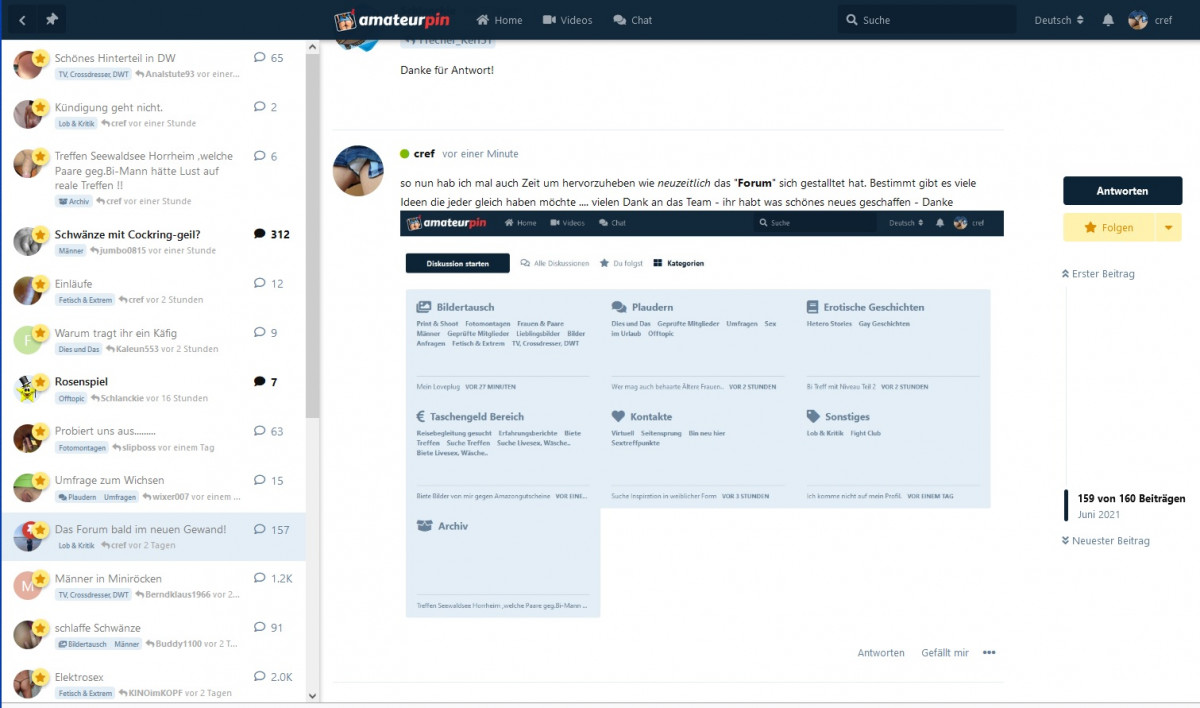The height and width of the screenshot is (708, 1200).
Task: Click the amateurpin logo
Action: pyautogui.click(x=395, y=20)
